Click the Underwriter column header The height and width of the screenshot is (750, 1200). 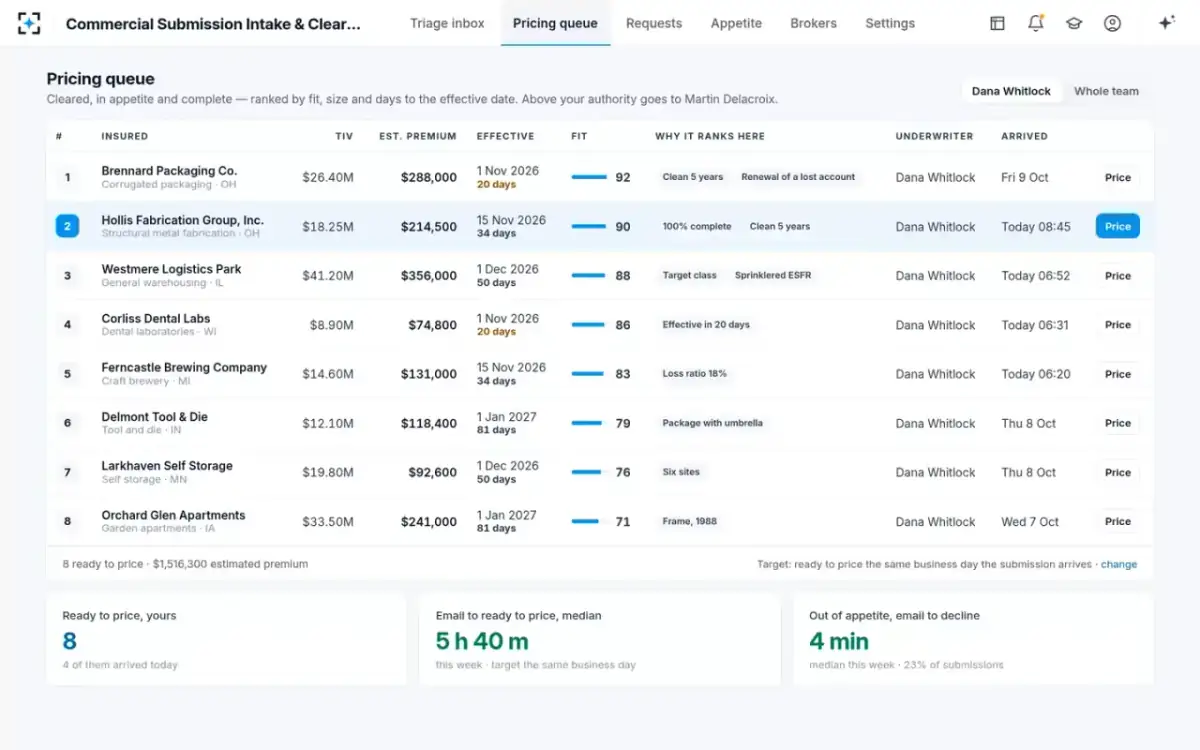(x=934, y=136)
